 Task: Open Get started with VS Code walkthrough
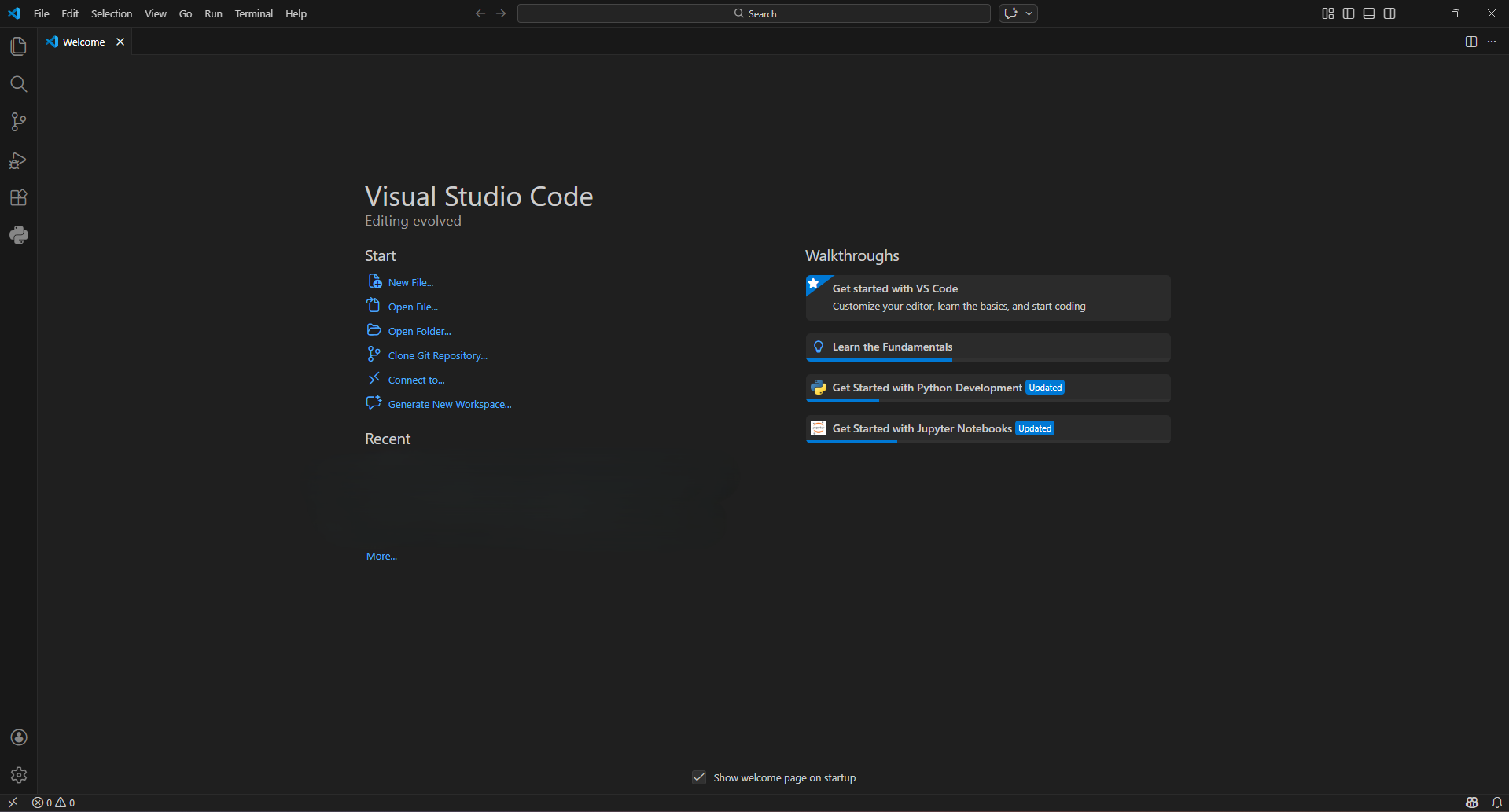coord(988,297)
